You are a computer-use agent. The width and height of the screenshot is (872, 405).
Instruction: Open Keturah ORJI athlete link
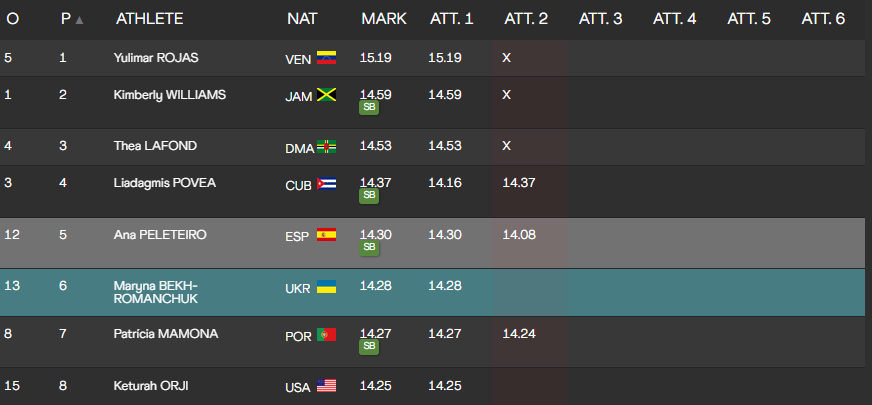click(153, 386)
